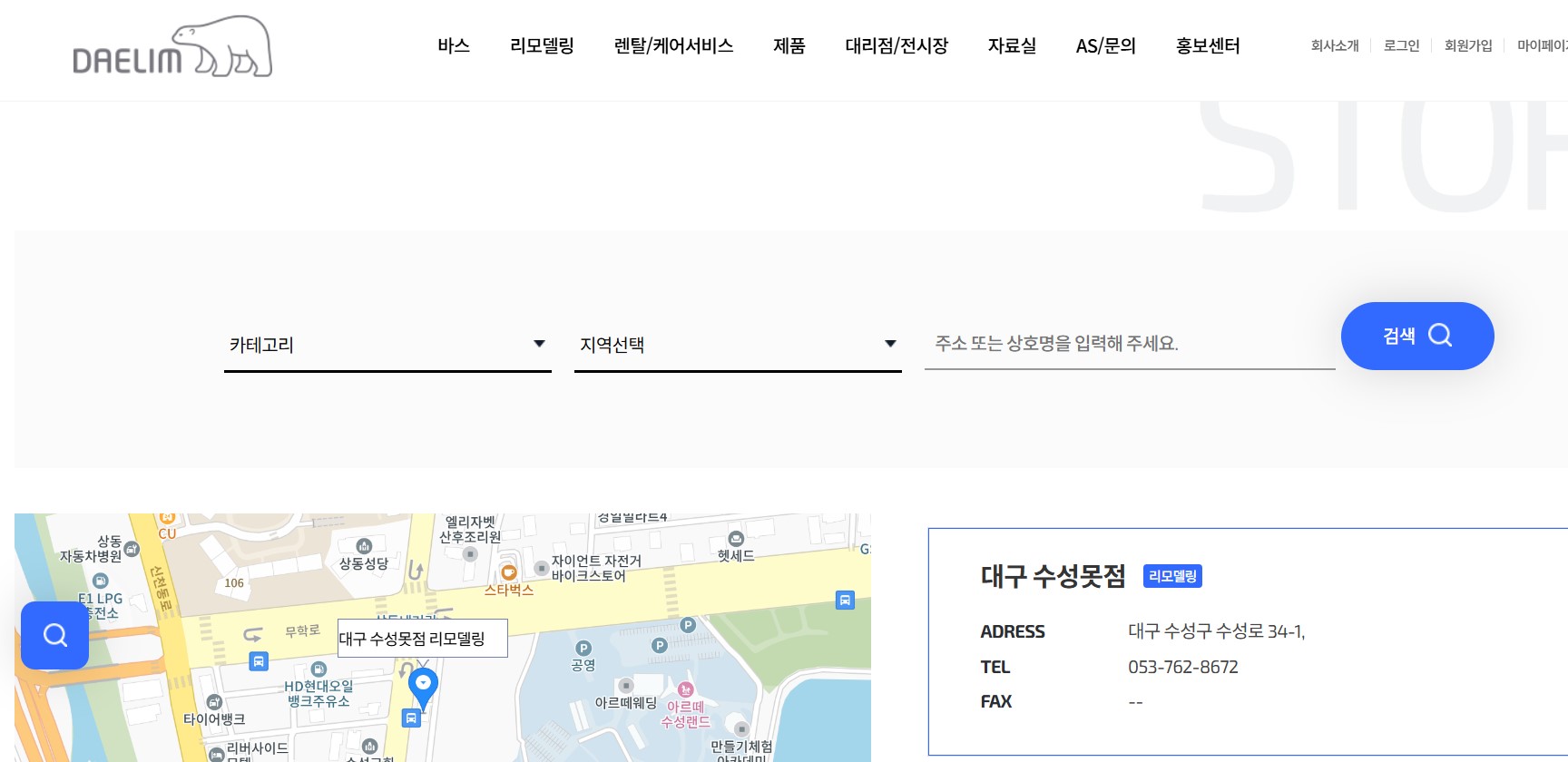Click the 엘리자벳 산후조리원 gray marker icon

coord(470,553)
